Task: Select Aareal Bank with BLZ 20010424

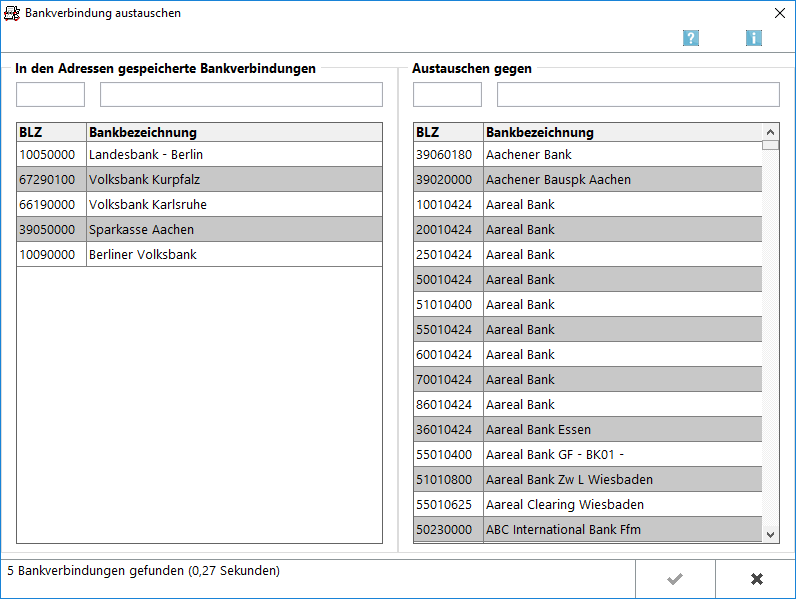Action: pos(588,229)
